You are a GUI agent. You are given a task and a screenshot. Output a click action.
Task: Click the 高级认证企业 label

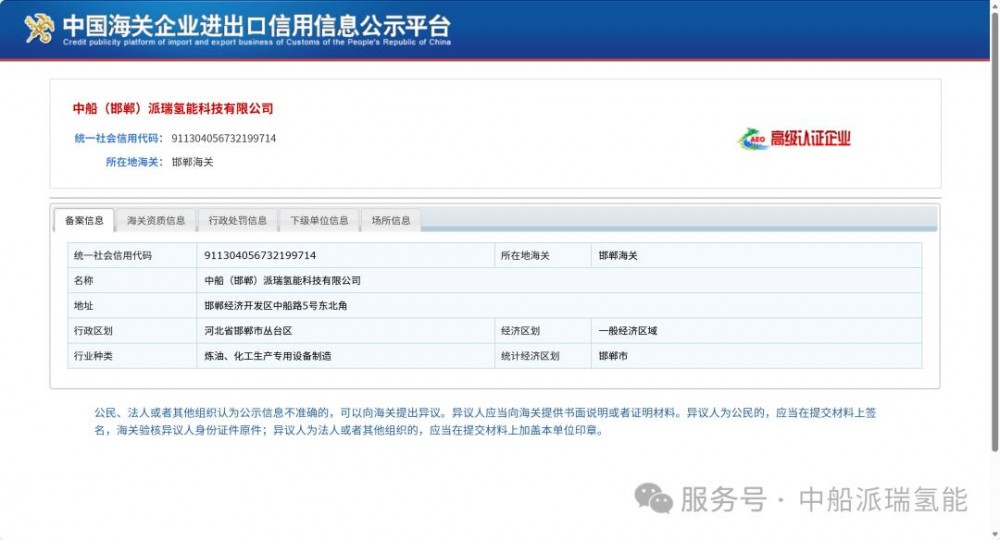[810, 140]
